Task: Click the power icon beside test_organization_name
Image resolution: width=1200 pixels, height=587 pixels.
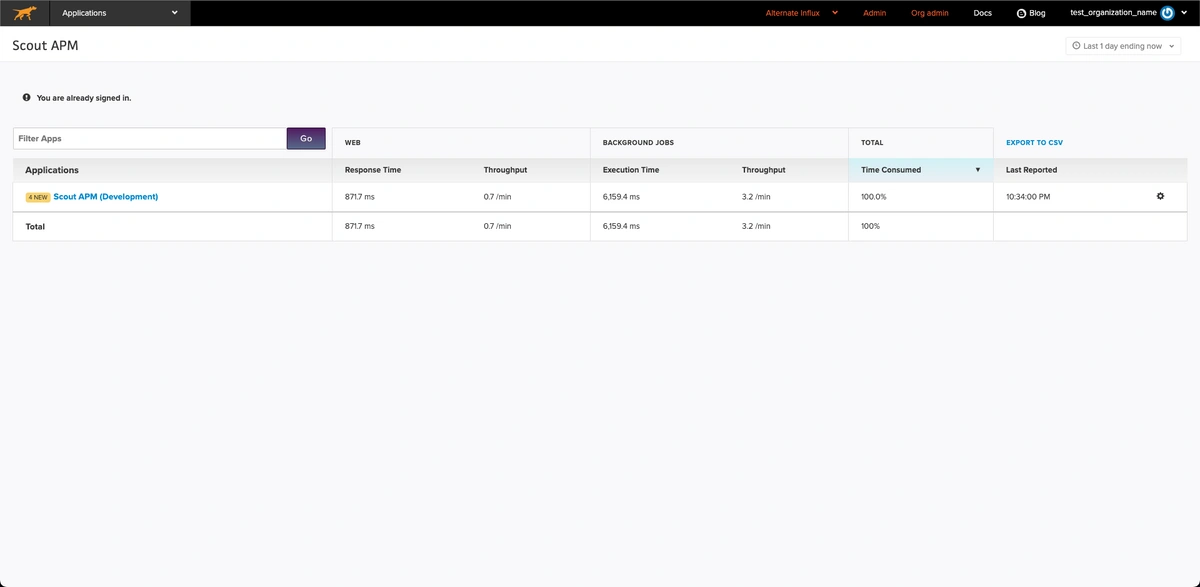Action: (1167, 13)
